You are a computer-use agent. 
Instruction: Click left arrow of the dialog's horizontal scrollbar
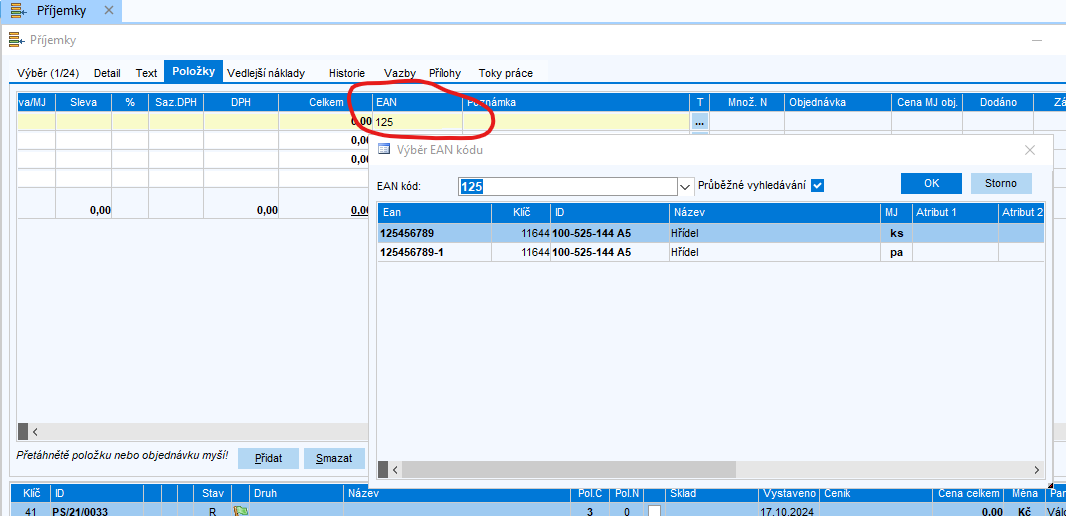point(394,470)
